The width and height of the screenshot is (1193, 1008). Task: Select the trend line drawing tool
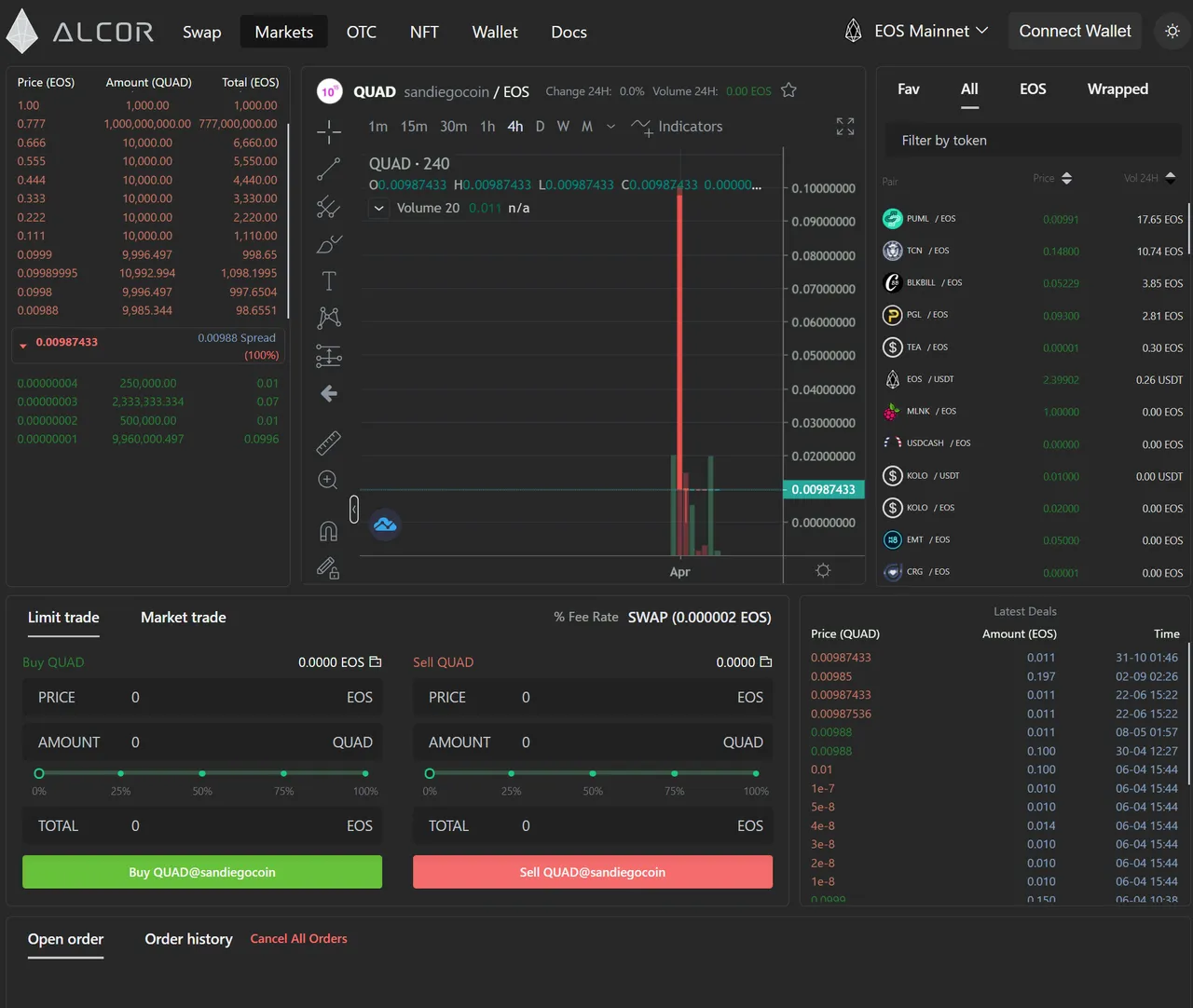[x=329, y=169]
